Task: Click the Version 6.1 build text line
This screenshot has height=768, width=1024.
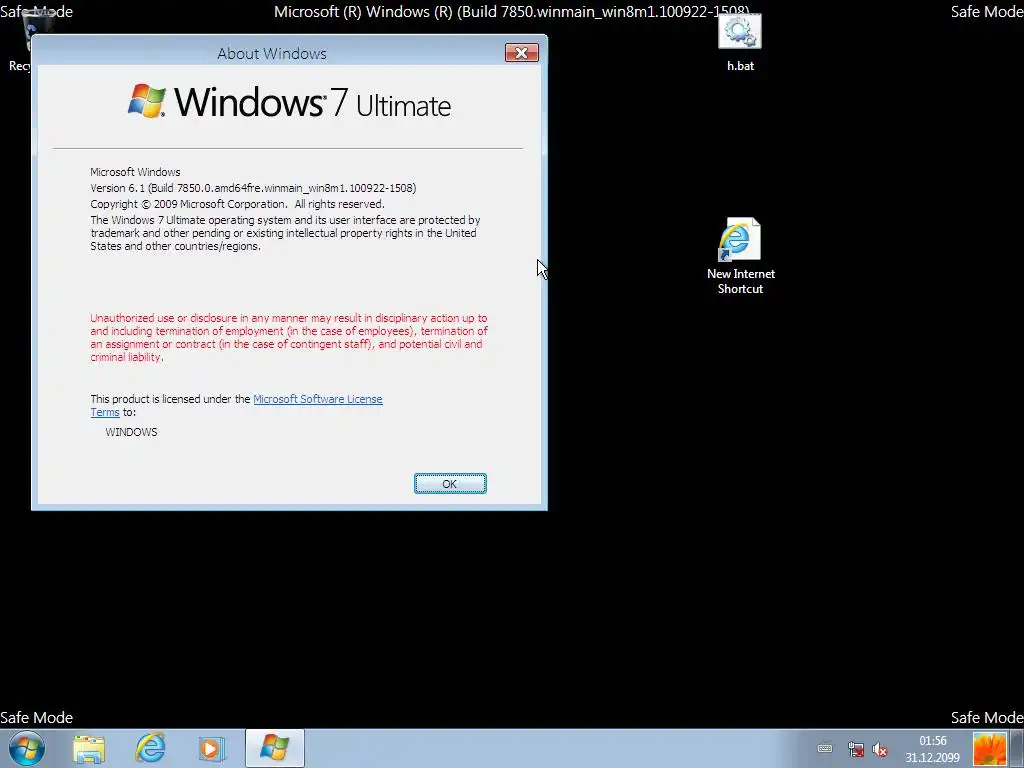Action: [x=253, y=188]
